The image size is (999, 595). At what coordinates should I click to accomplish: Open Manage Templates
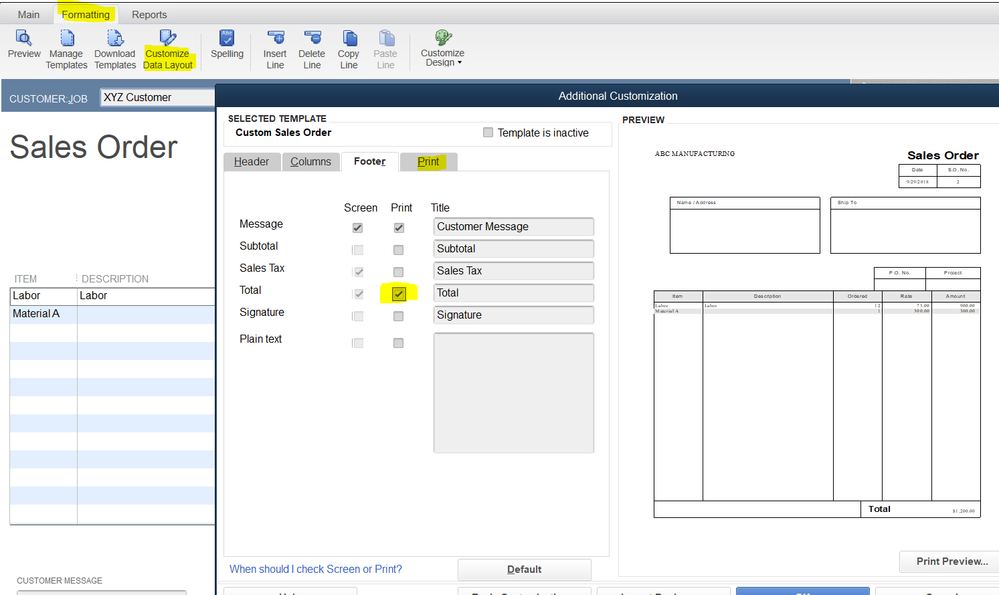coord(66,49)
